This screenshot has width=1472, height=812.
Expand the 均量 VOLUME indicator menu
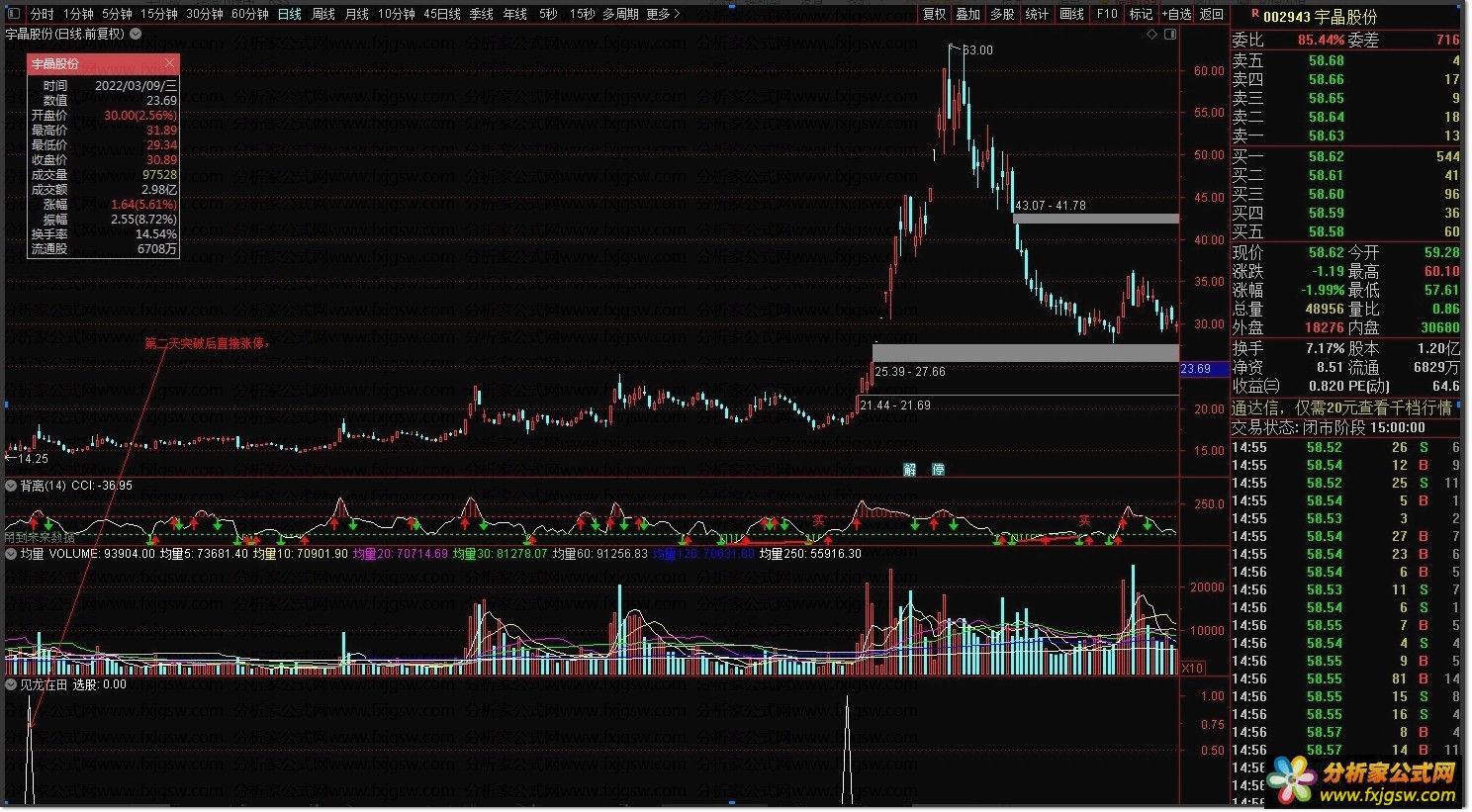[x=11, y=554]
